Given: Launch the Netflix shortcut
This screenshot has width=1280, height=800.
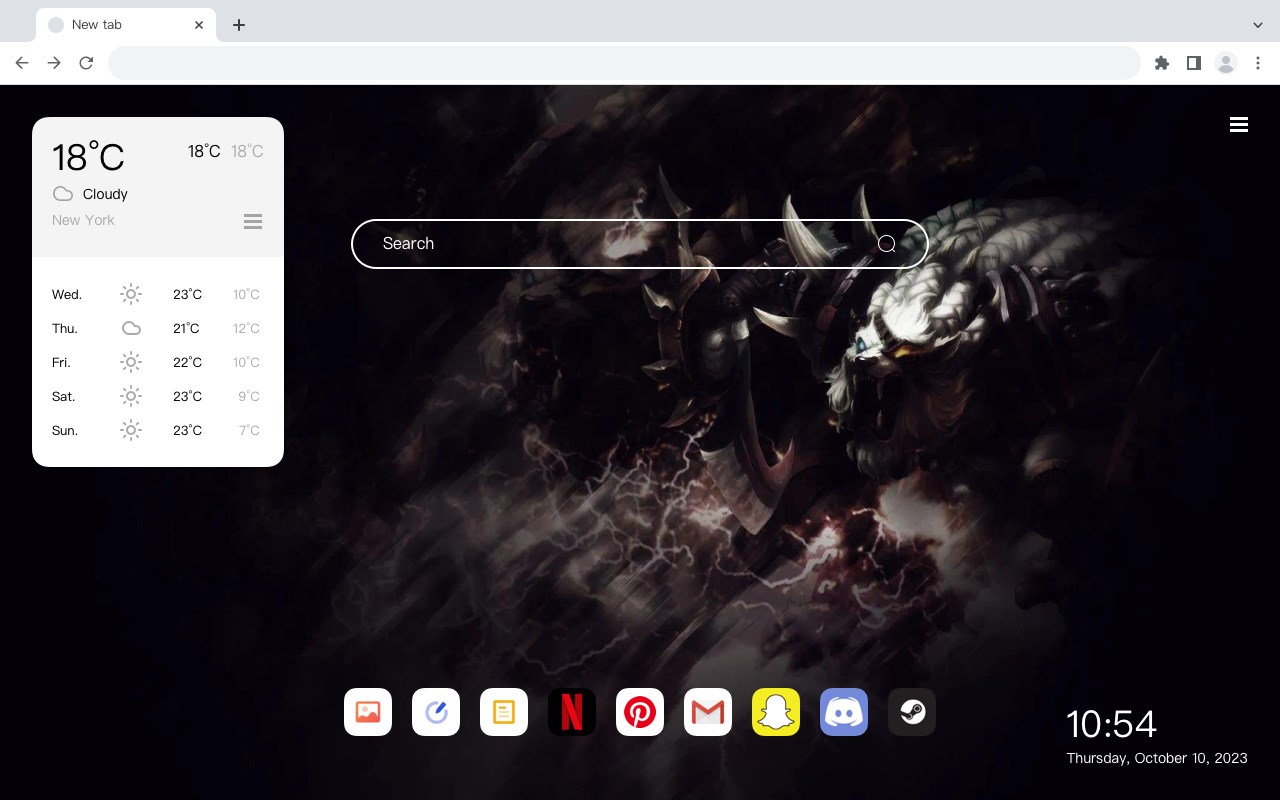Looking at the screenshot, I should pyautogui.click(x=572, y=712).
